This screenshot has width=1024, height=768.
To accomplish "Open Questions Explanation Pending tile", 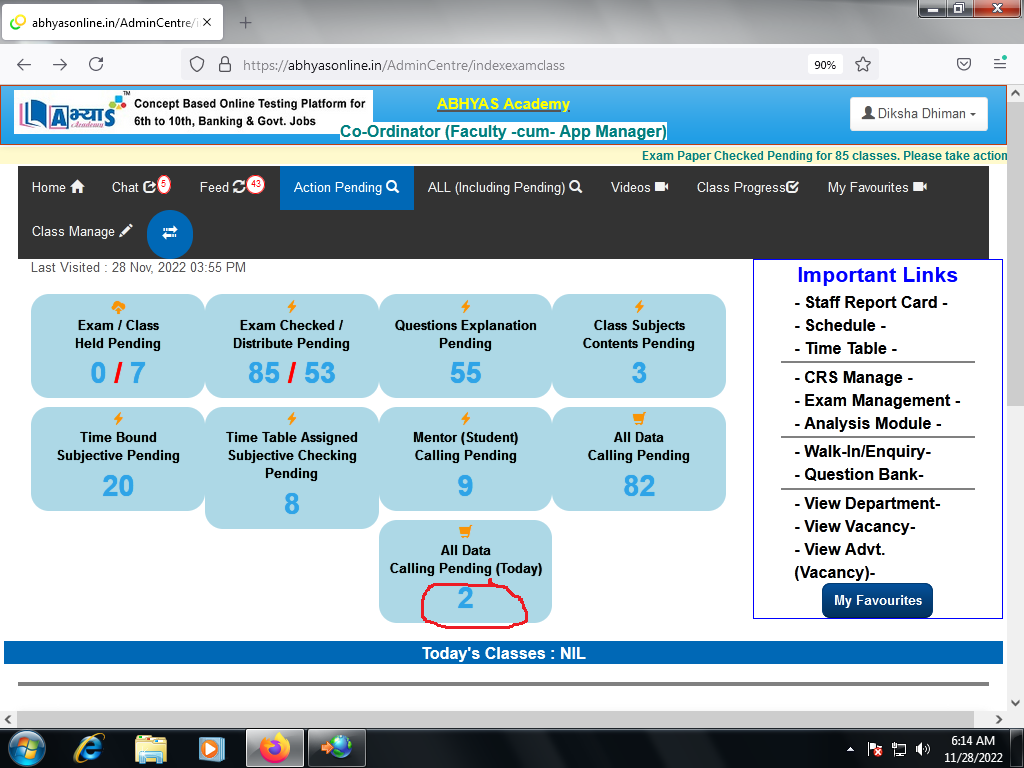I will pyautogui.click(x=465, y=346).
